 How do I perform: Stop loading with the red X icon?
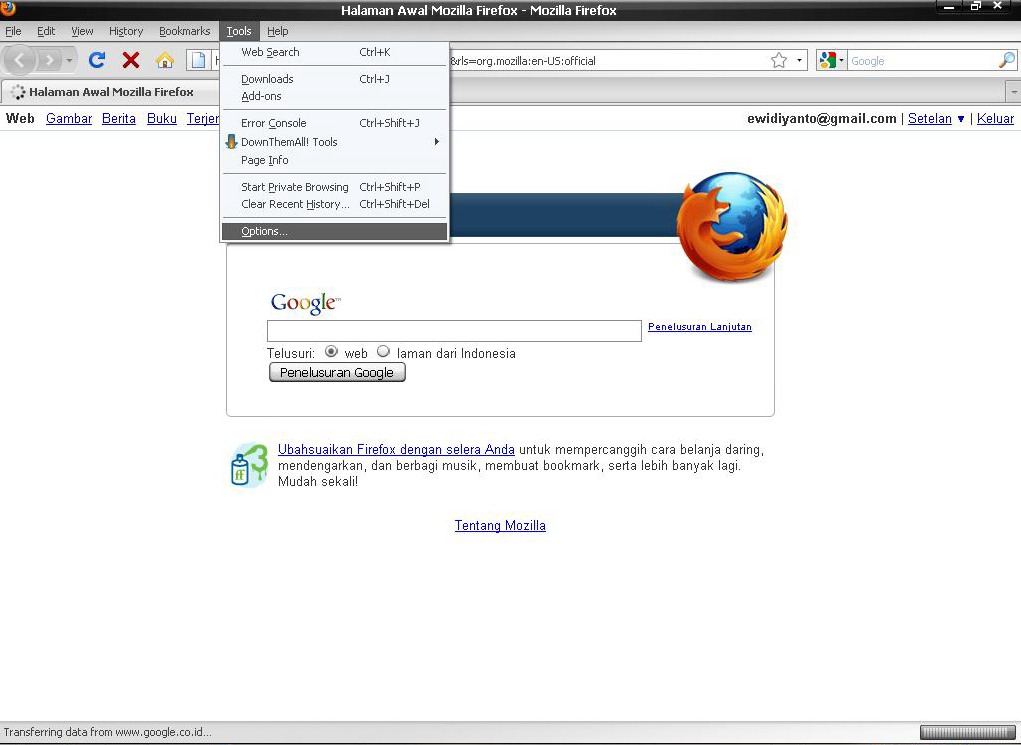[131, 61]
